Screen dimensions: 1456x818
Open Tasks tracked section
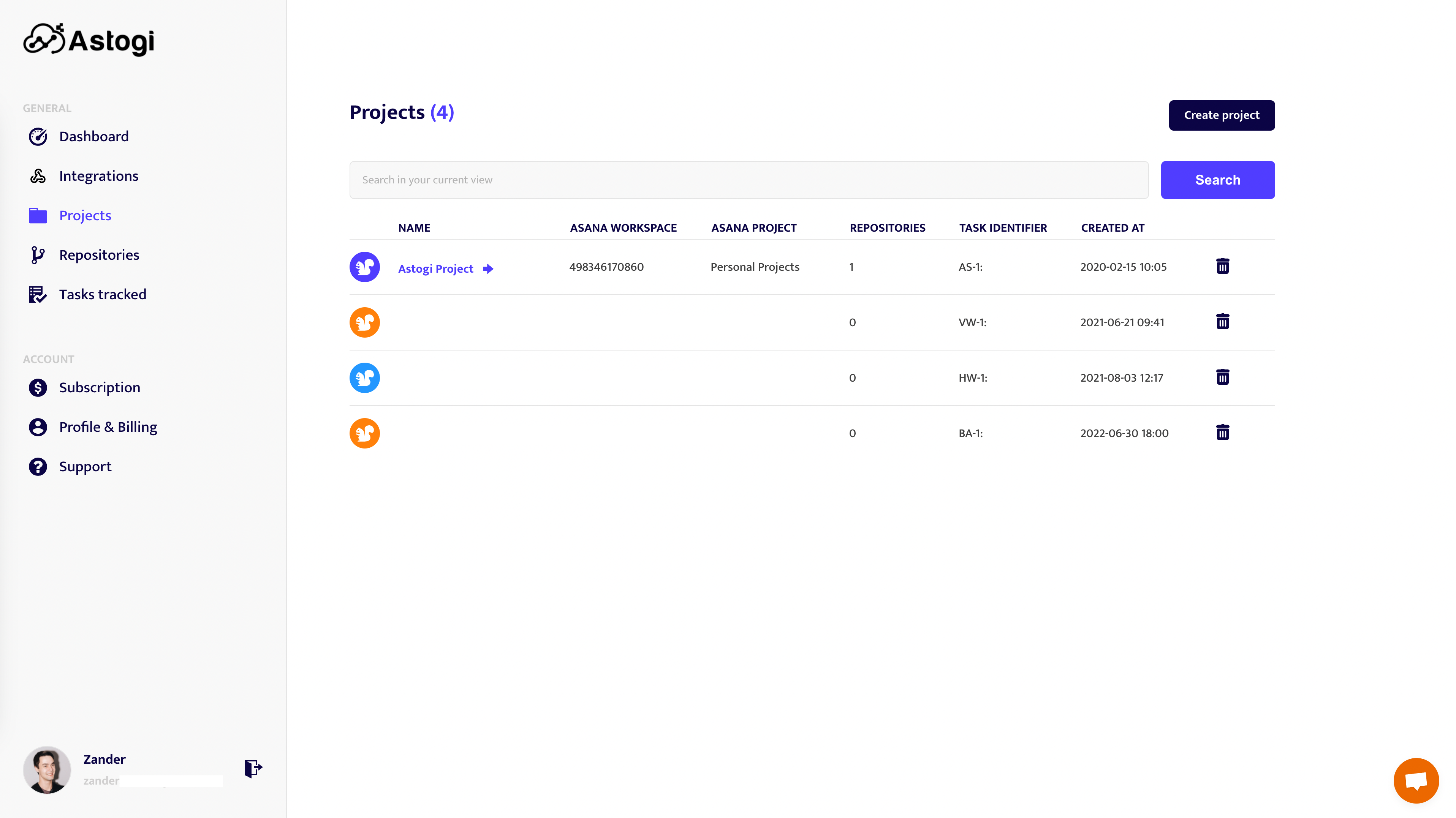pyautogui.click(x=102, y=295)
